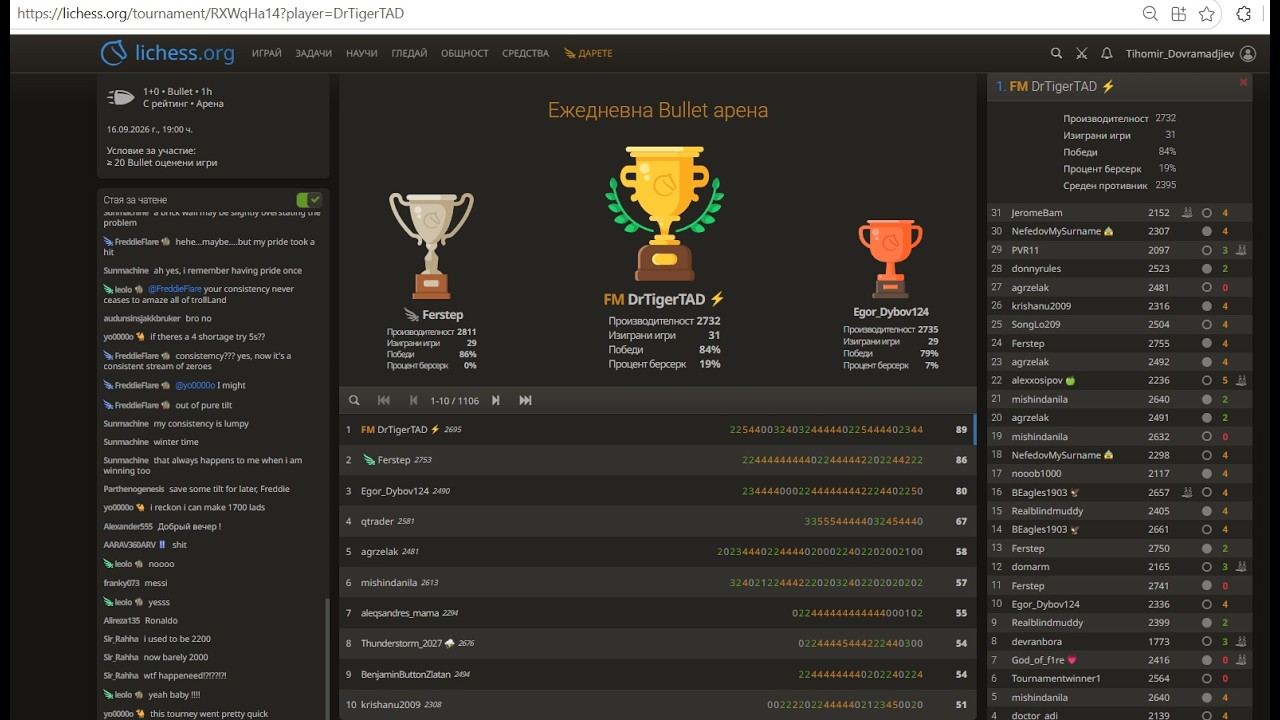Go to previous standings page
Viewport: 1280px width, 720px height.
(413, 400)
